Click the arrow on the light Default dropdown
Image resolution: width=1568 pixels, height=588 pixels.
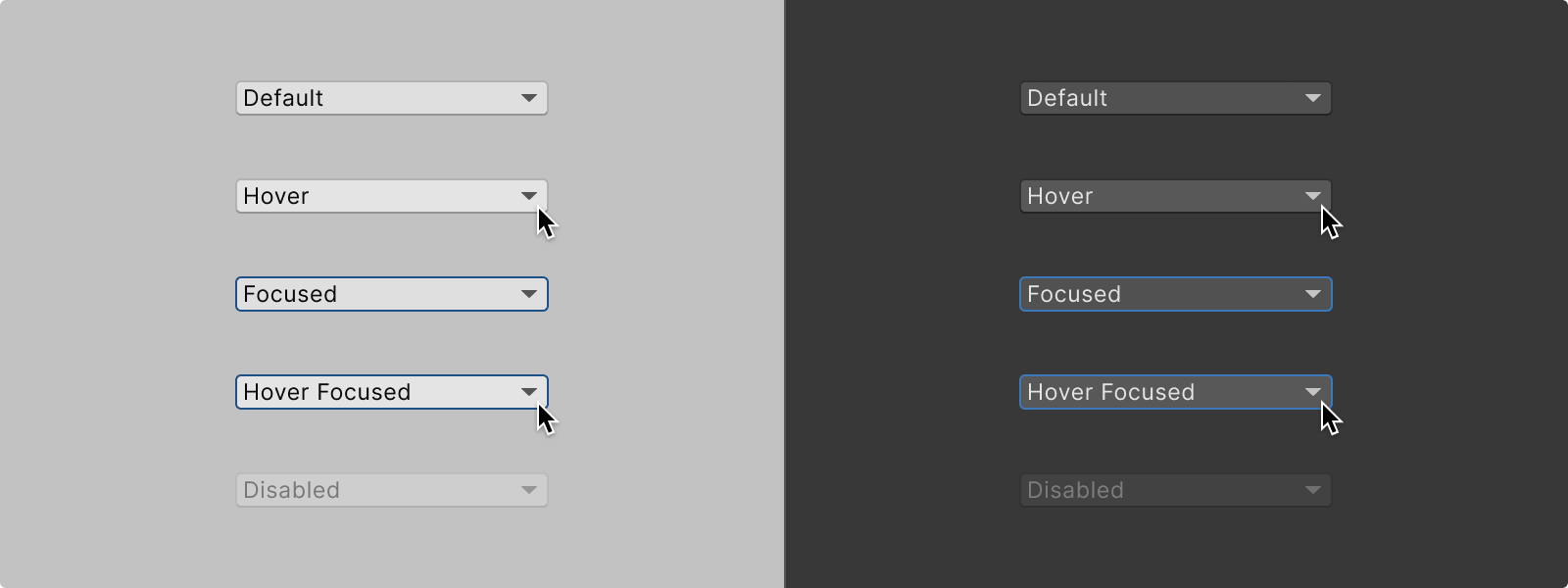point(528,98)
